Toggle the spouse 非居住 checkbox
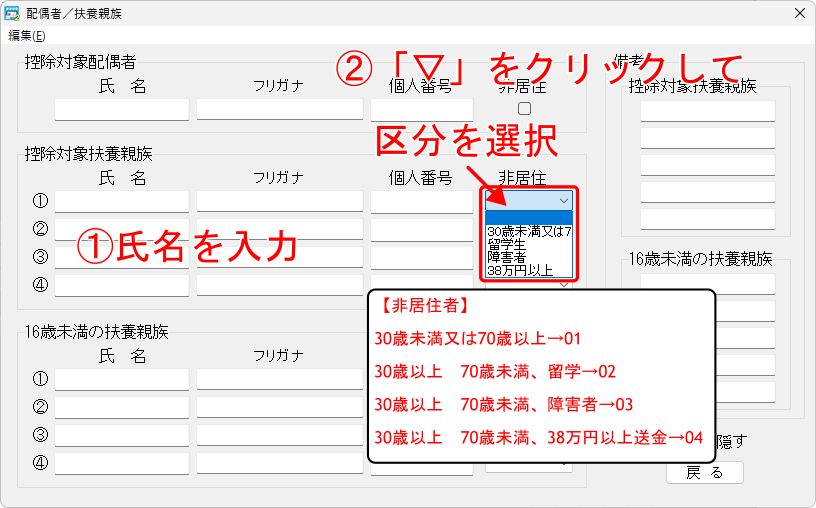The height and width of the screenshot is (508, 816). [524, 108]
